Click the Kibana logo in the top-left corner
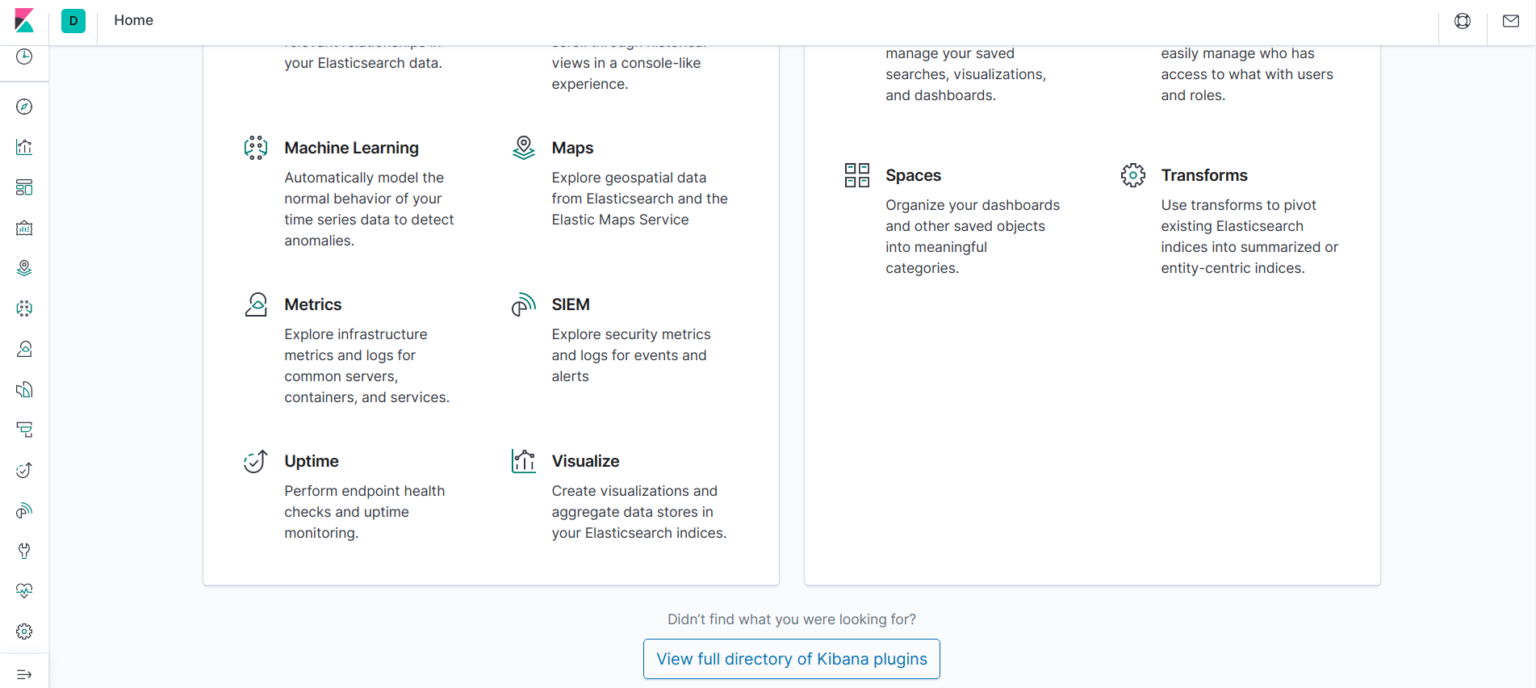 [x=24, y=21]
